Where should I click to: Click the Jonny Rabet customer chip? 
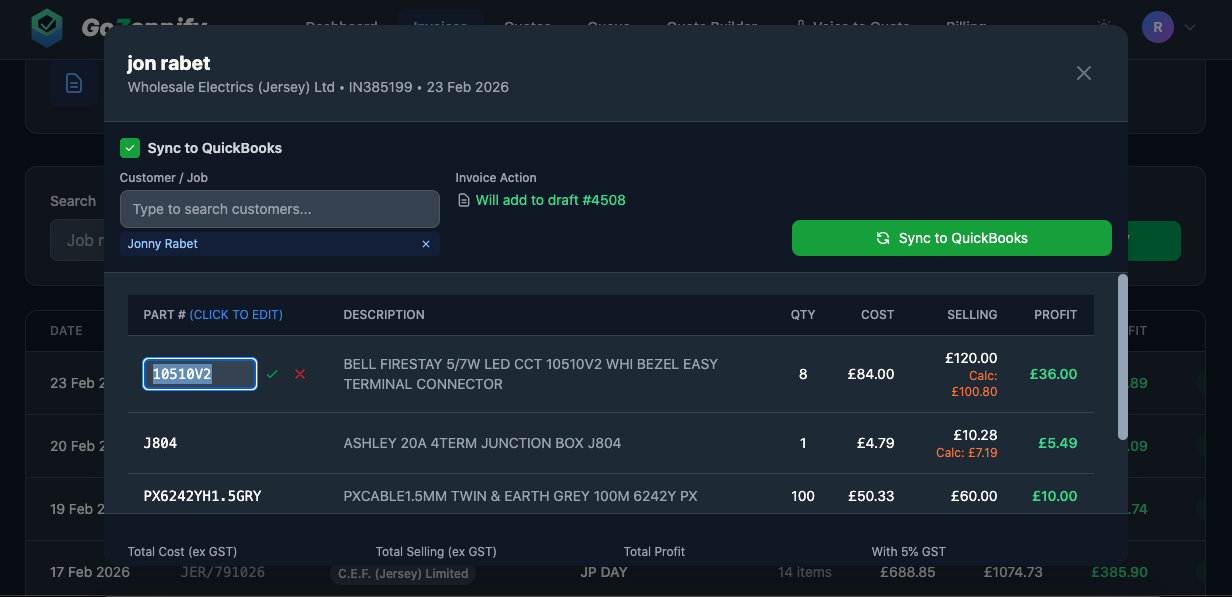(x=163, y=244)
